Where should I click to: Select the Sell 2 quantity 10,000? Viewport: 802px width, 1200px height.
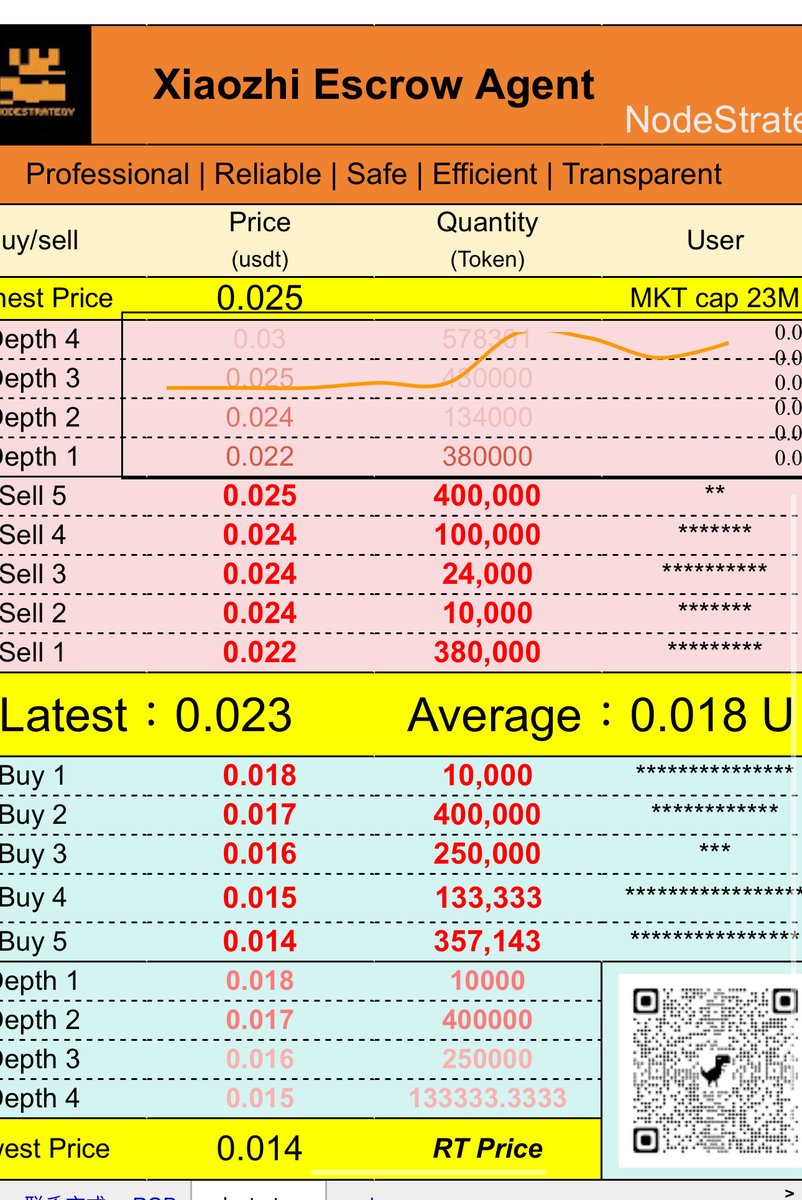point(487,613)
